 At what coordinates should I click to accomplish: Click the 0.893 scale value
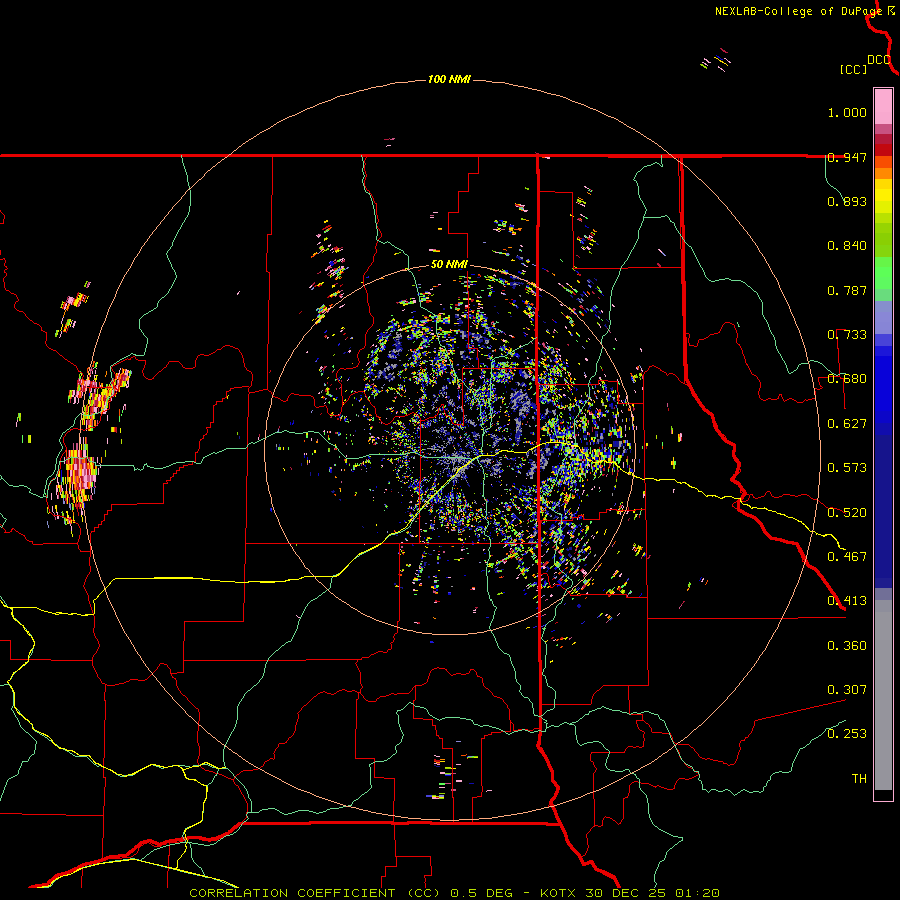click(847, 201)
